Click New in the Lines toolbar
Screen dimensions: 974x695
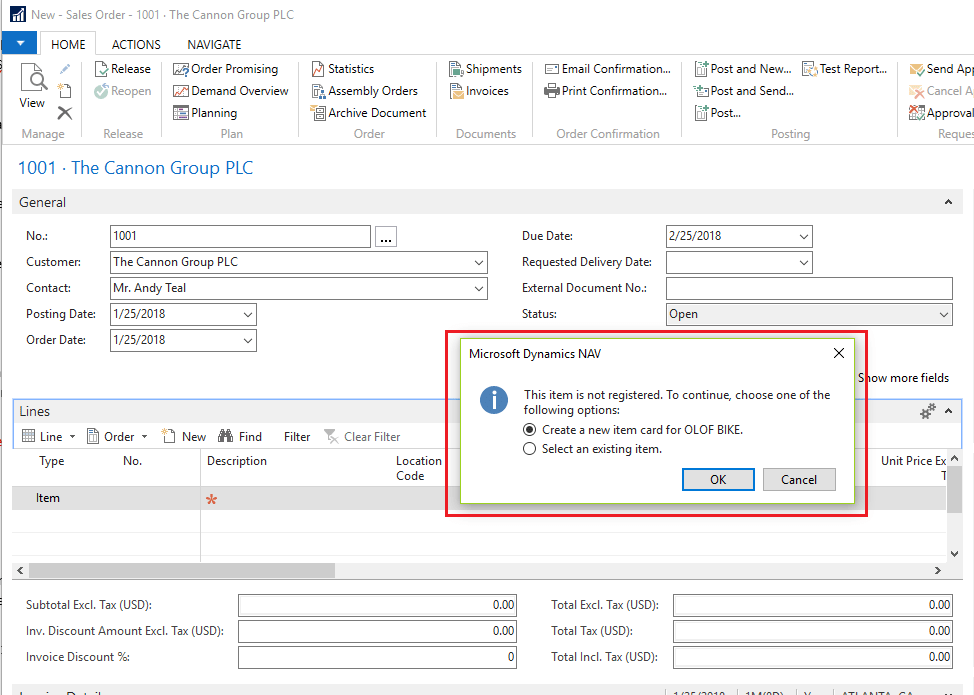tap(184, 437)
